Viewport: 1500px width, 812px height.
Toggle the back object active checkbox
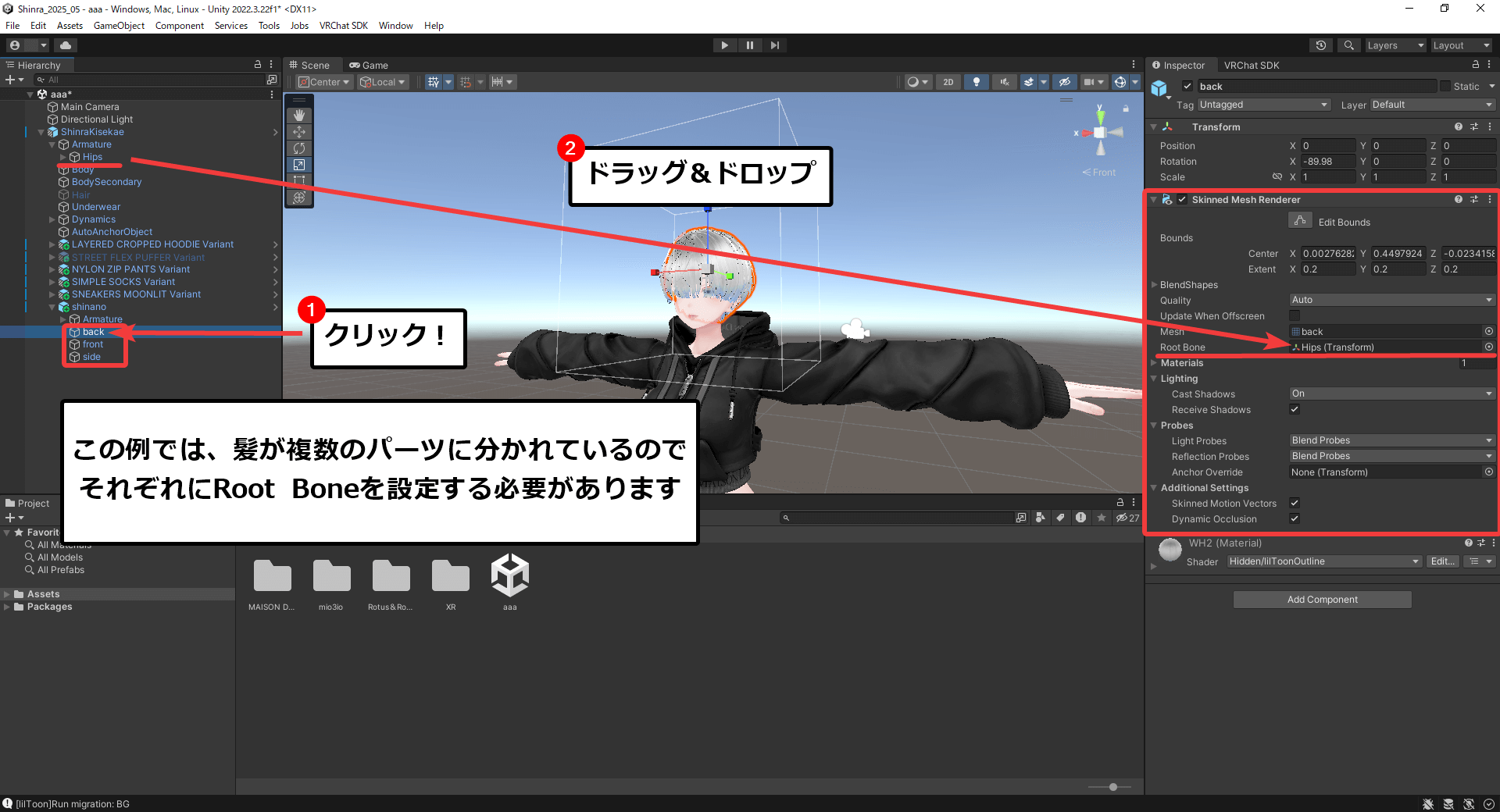(x=1187, y=86)
